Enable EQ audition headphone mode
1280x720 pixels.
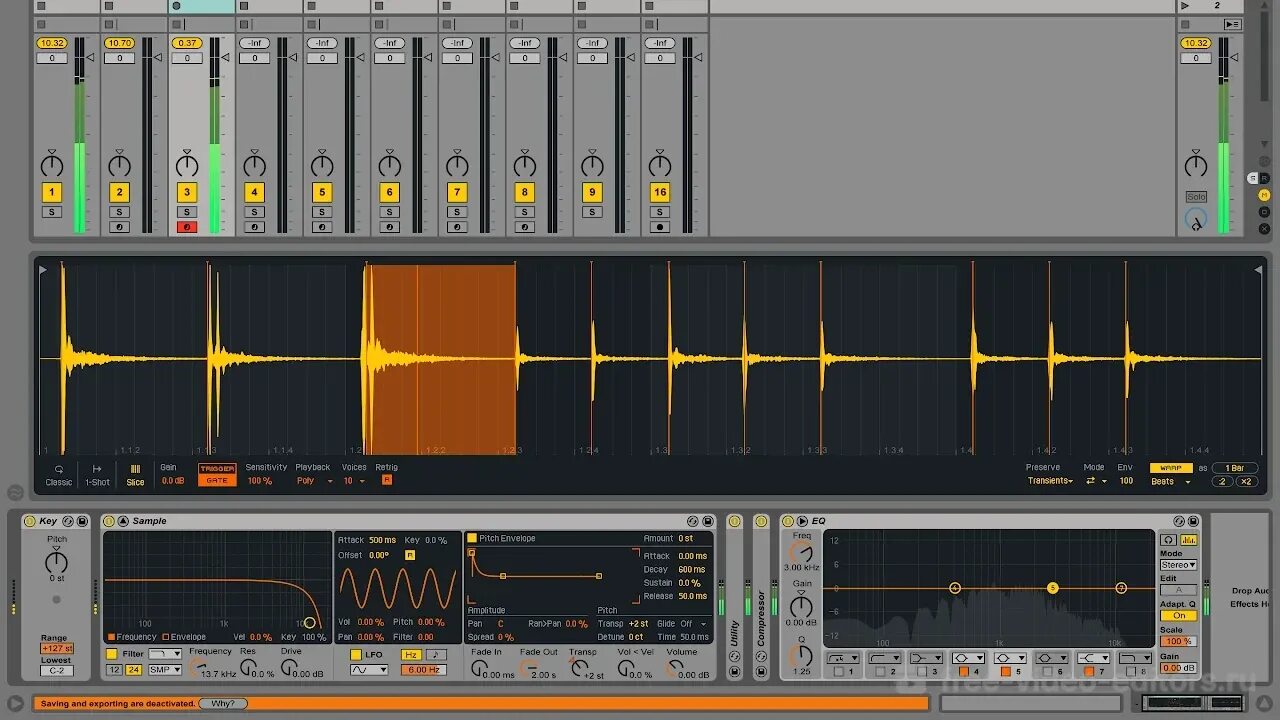pyautogui.click(x=1168, y=540)
